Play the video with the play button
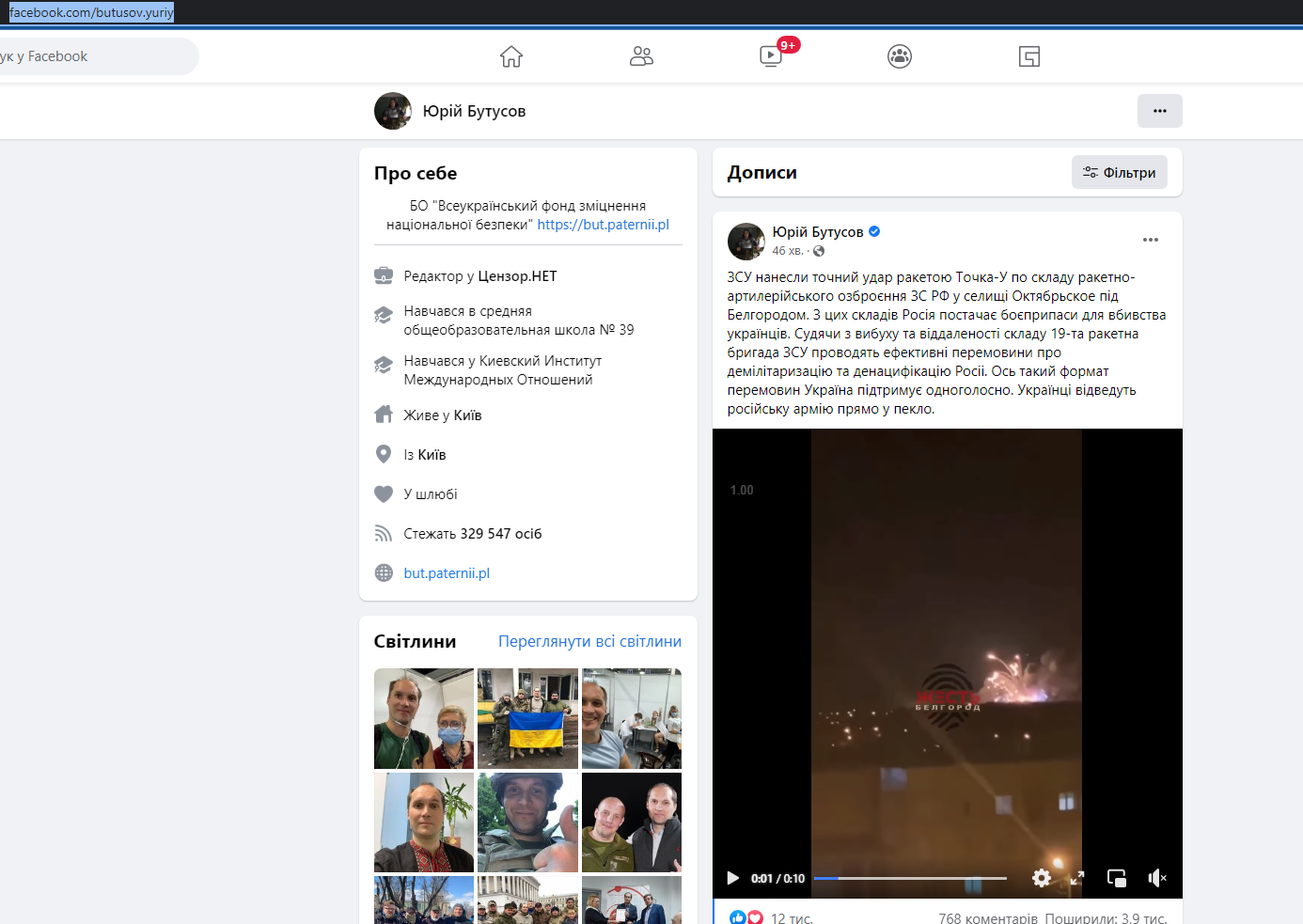1303x924 pixels. tap(732, 878)
